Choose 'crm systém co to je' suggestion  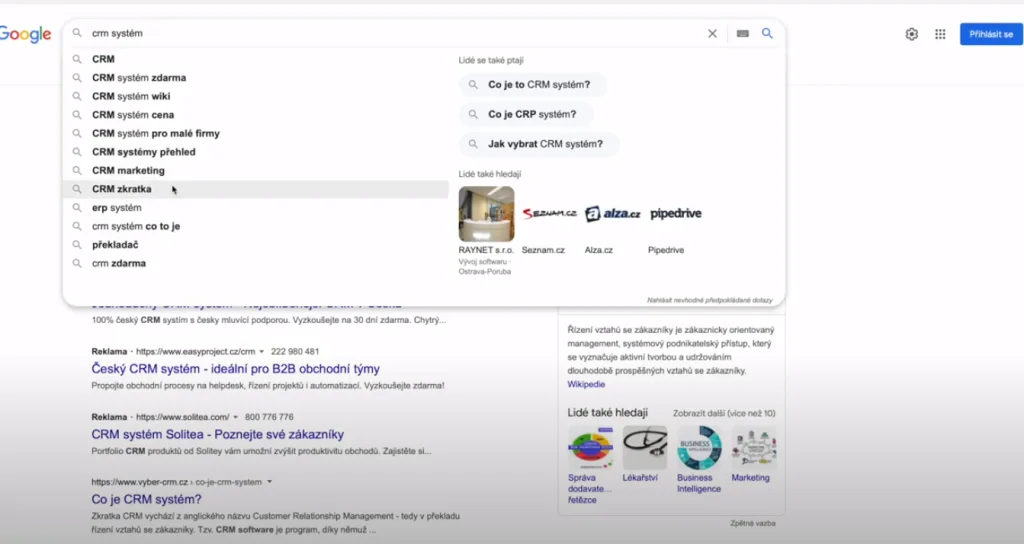[x=256, y=227]
